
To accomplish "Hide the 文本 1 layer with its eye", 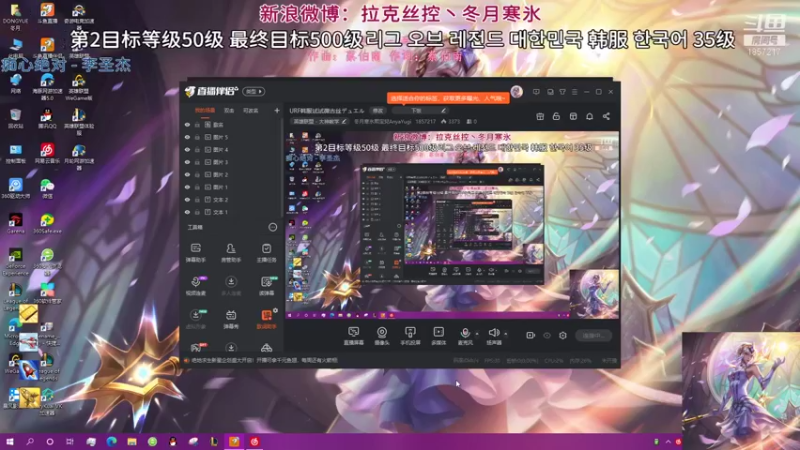I will (187, 212).
